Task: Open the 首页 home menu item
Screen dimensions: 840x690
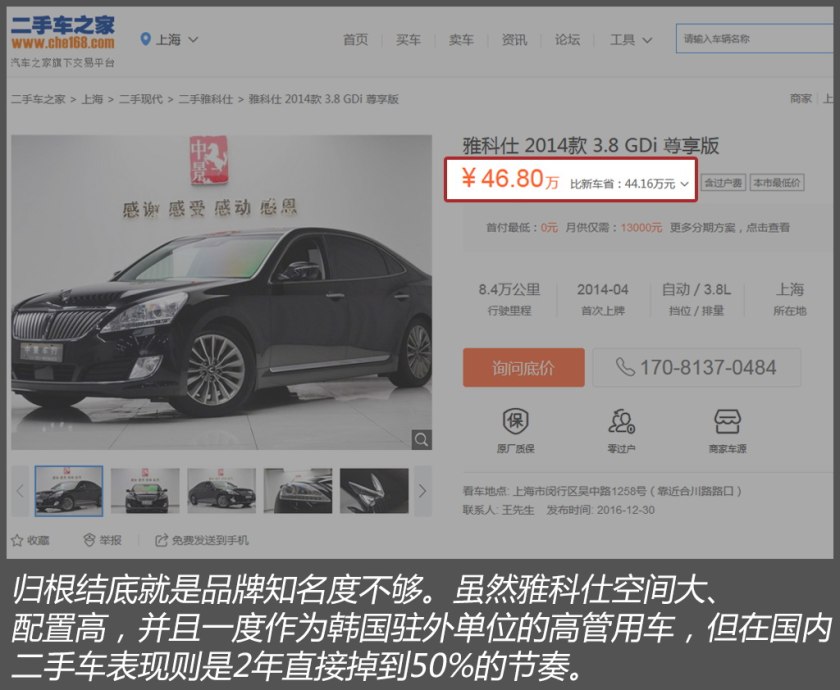Action: click(356, 40)
